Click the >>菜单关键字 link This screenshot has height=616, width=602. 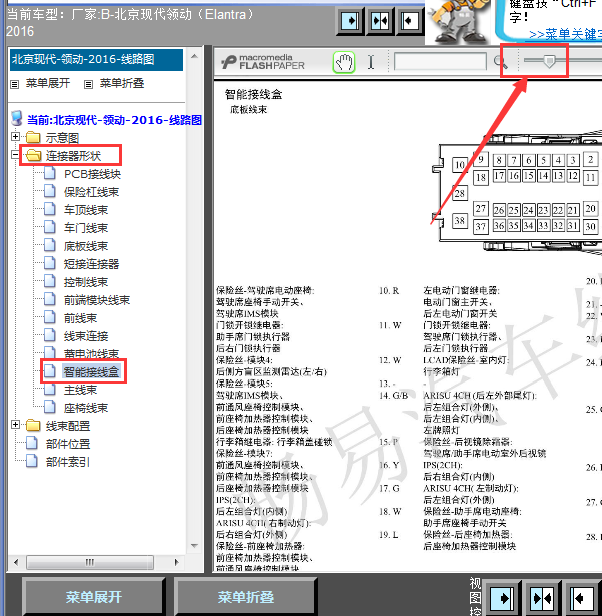click(x=565, y=35)
